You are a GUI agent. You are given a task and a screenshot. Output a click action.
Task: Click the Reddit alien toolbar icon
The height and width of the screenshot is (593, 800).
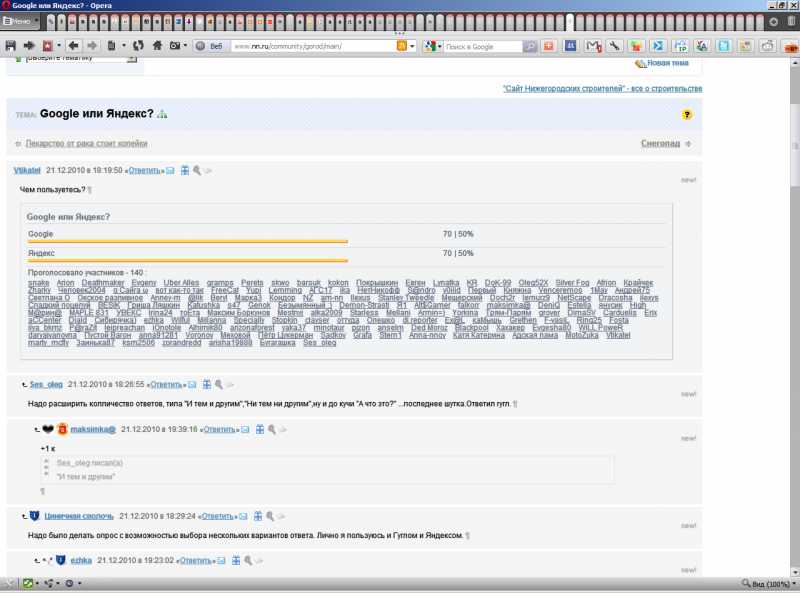pyautogui.click(x=767, y=46)
